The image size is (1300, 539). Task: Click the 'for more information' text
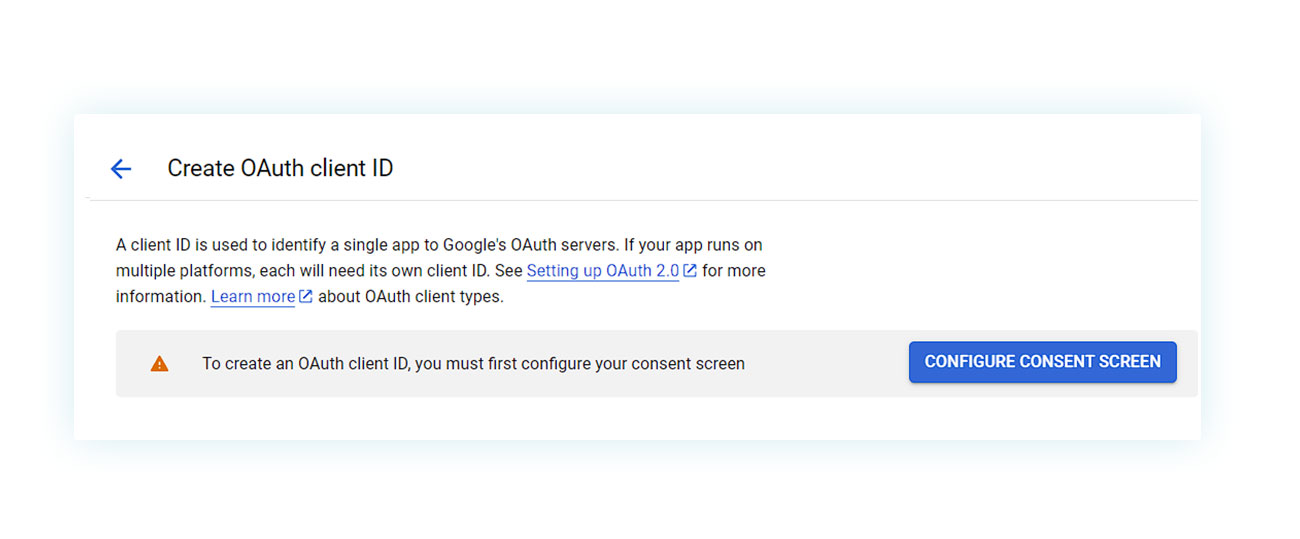coord(734,271)
